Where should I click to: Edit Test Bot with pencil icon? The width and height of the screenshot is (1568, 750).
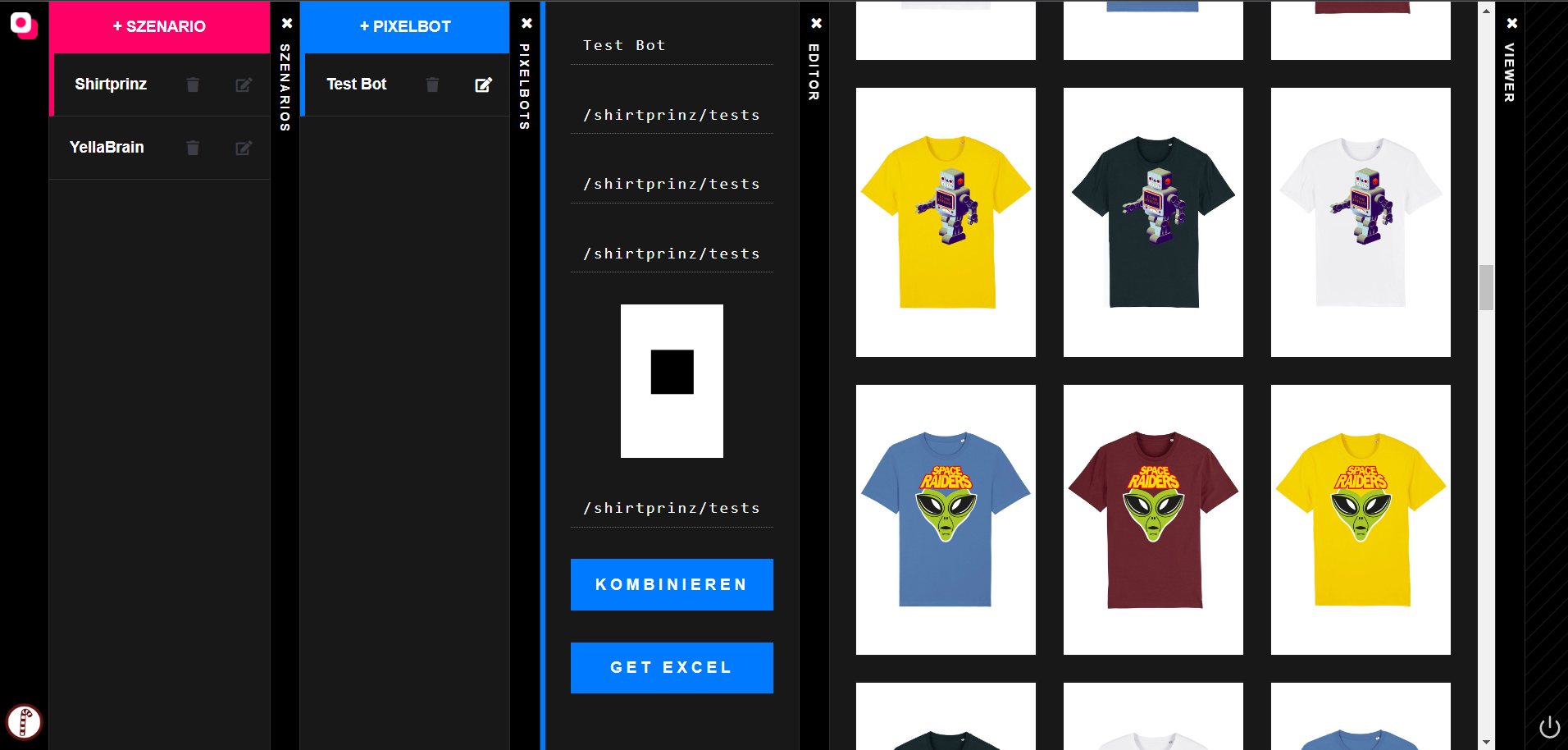point(484,85)
